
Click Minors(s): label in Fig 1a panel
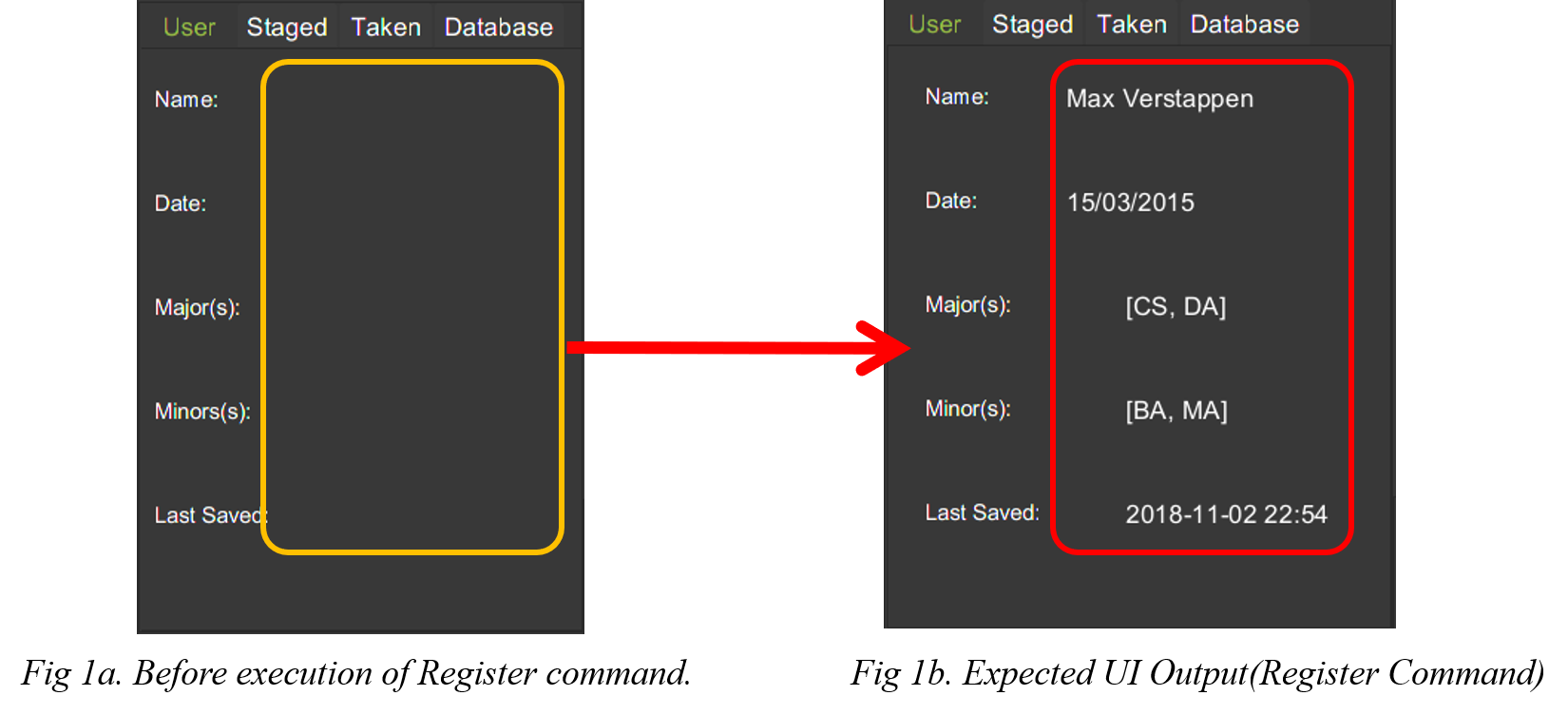pyautogui.click(x=202, y=412)
